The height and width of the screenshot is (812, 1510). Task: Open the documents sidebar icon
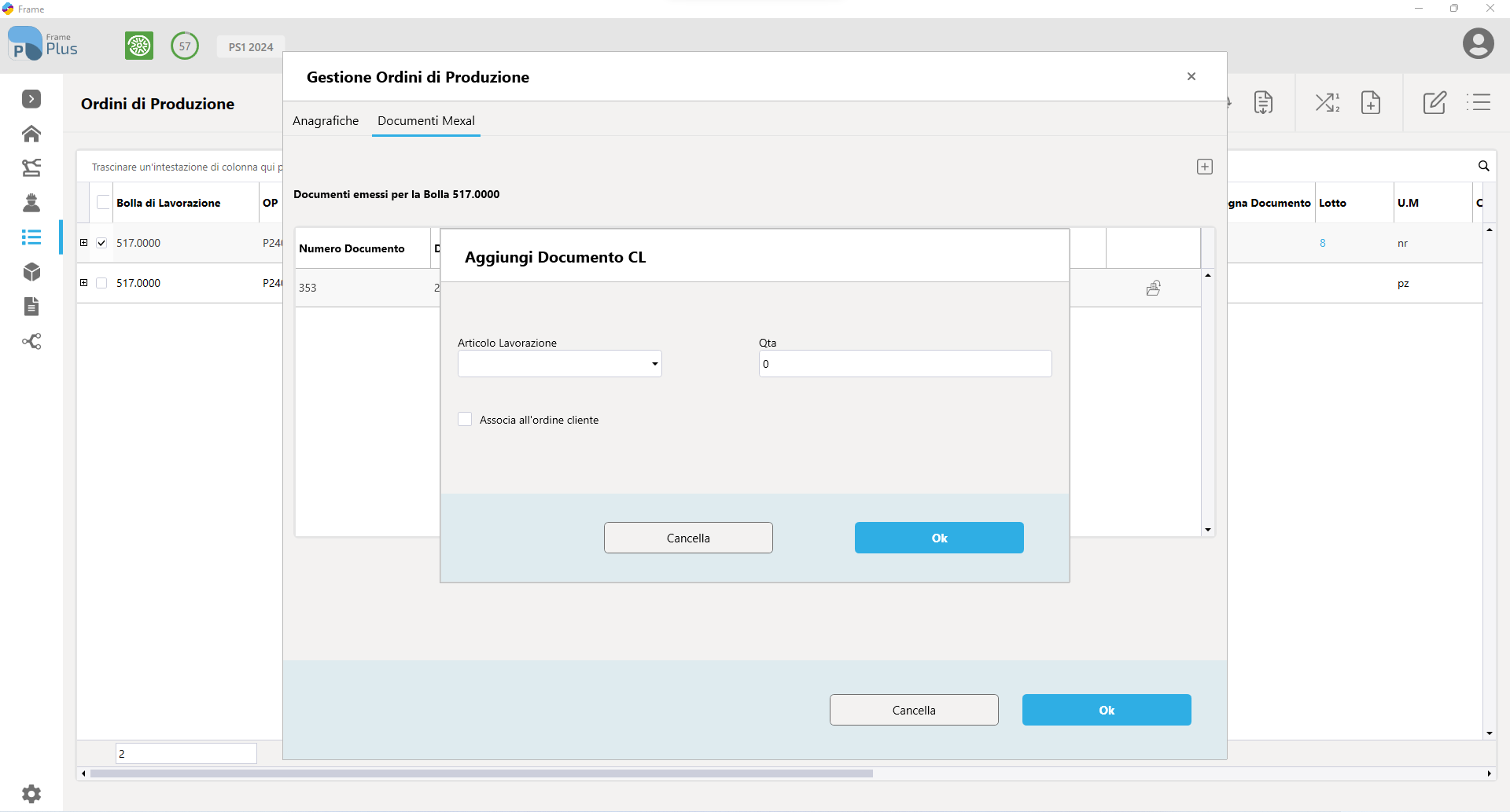click(31, 307)
